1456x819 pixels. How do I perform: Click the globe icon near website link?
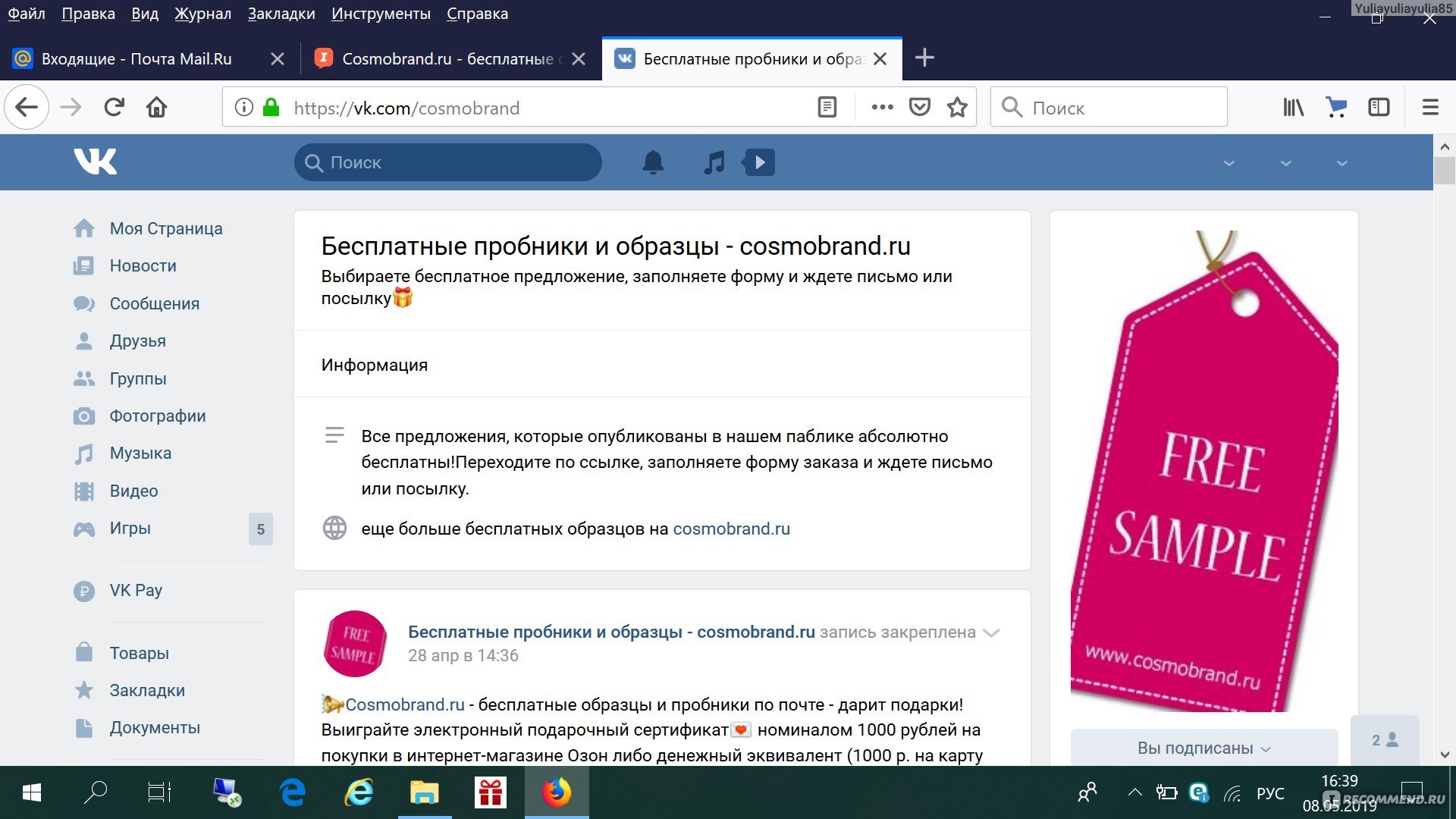coord(334,528)
